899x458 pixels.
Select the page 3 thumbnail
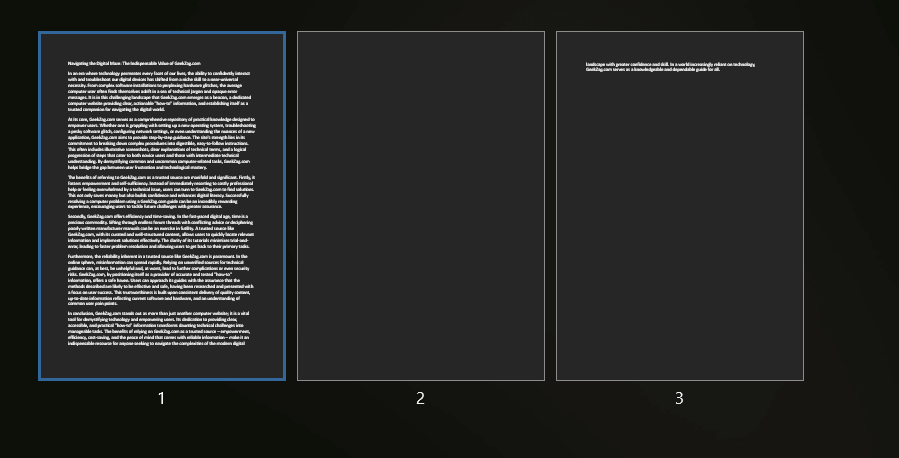click(x=680, y=206)
